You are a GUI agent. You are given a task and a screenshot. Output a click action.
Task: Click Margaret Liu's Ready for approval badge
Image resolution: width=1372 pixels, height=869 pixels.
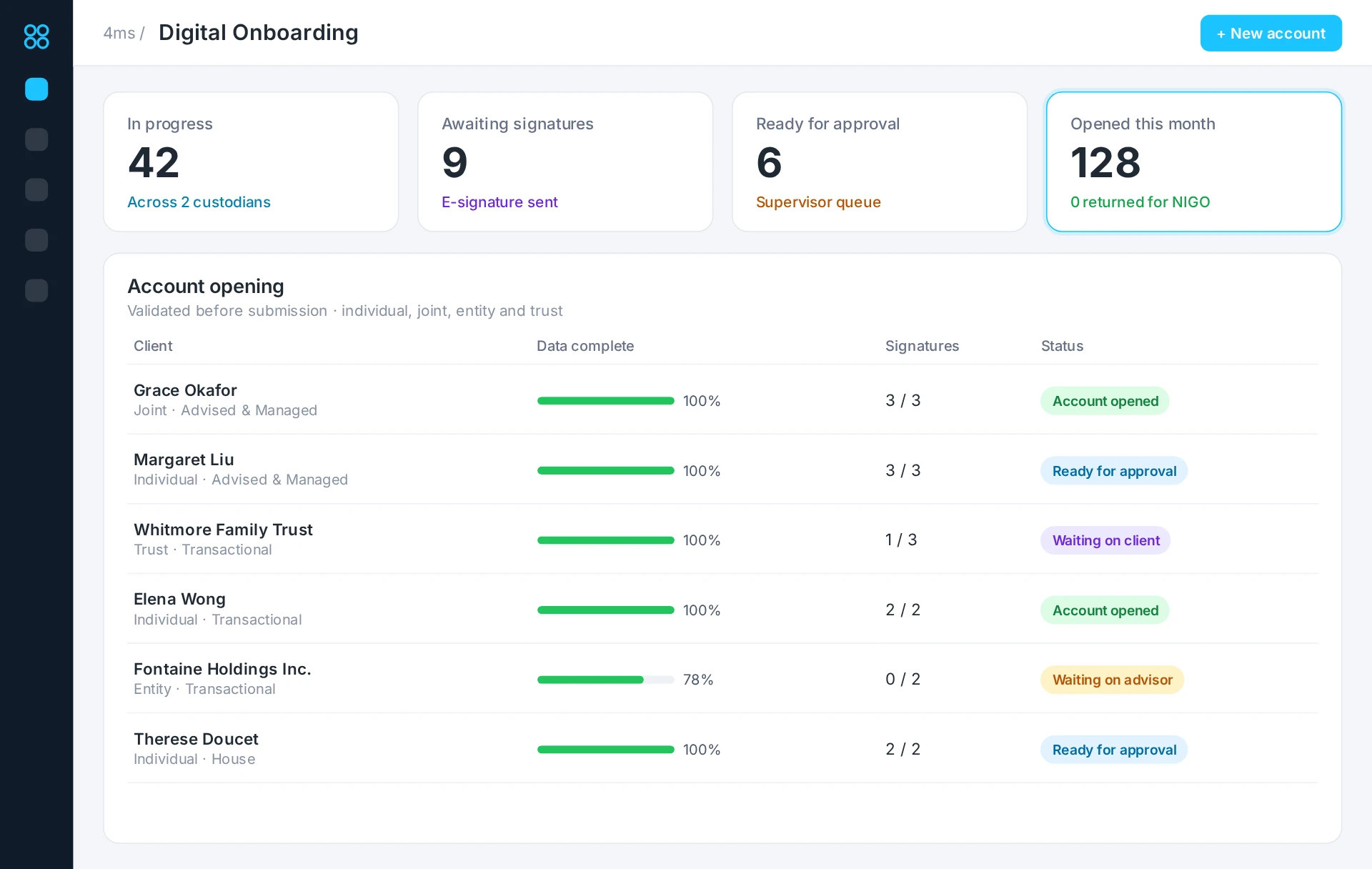(1114, 471)
